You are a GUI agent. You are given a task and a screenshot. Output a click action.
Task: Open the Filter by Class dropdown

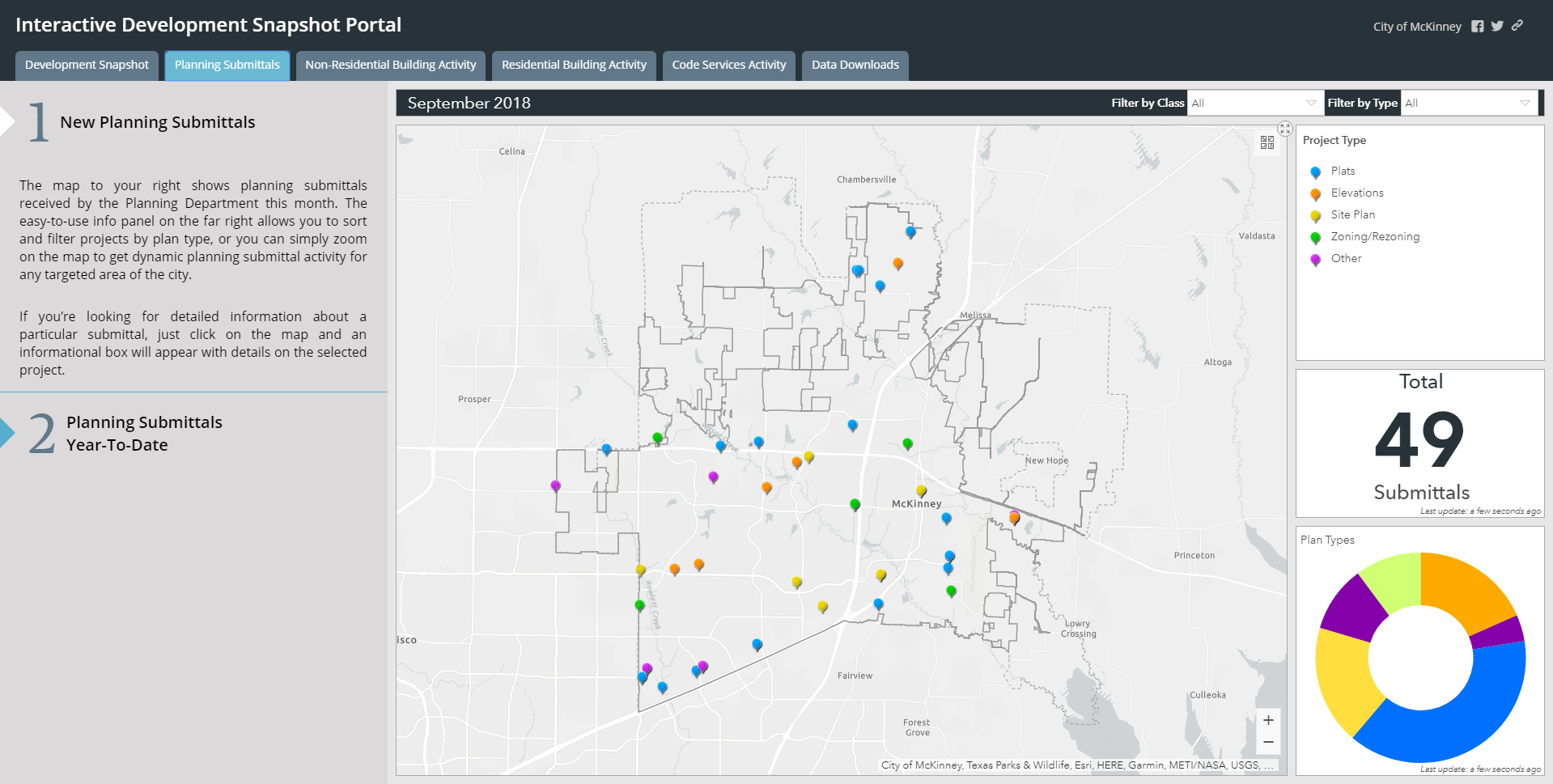click(1254, 103)
